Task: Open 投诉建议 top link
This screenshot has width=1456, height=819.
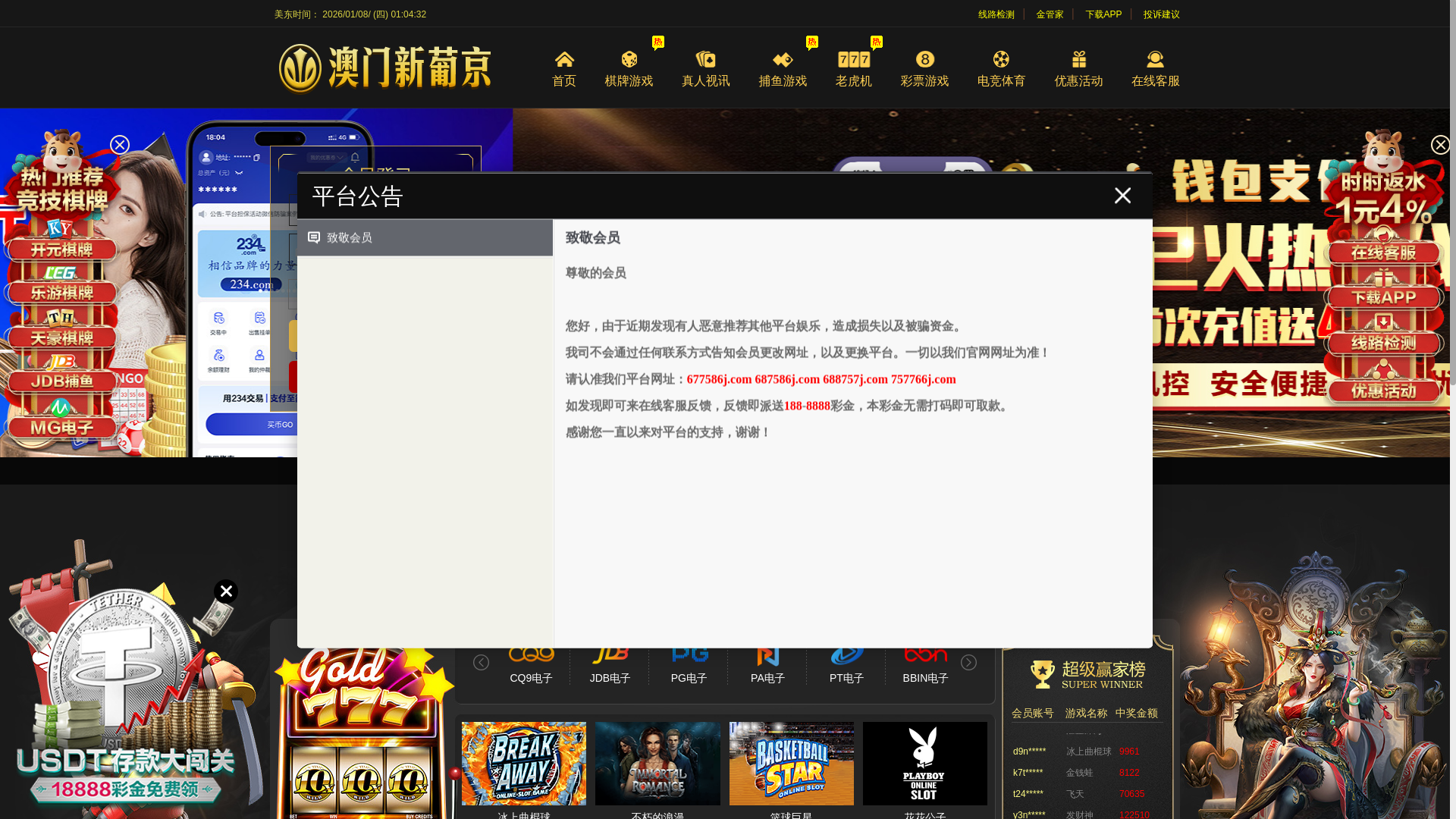Action: tap(1161, 14)
